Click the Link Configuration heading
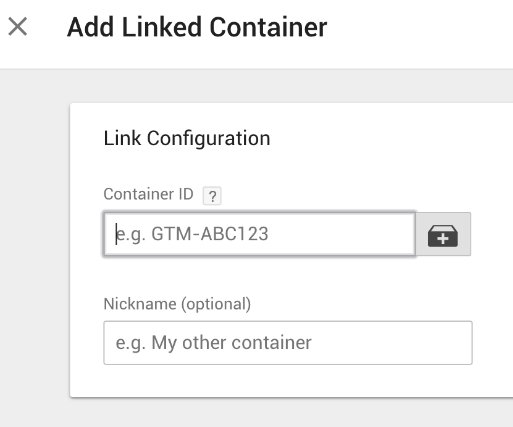 pos(187,138)
